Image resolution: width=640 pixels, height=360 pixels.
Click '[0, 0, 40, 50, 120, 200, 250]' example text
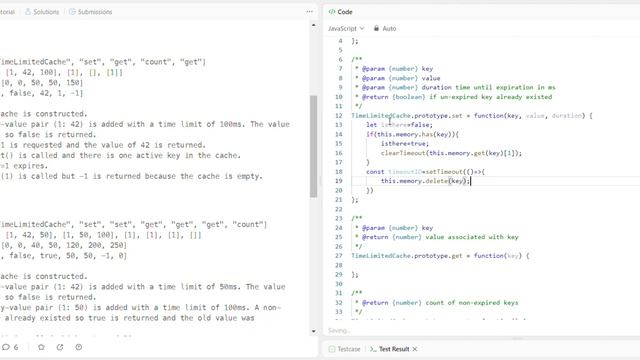[x=64, y=245]
